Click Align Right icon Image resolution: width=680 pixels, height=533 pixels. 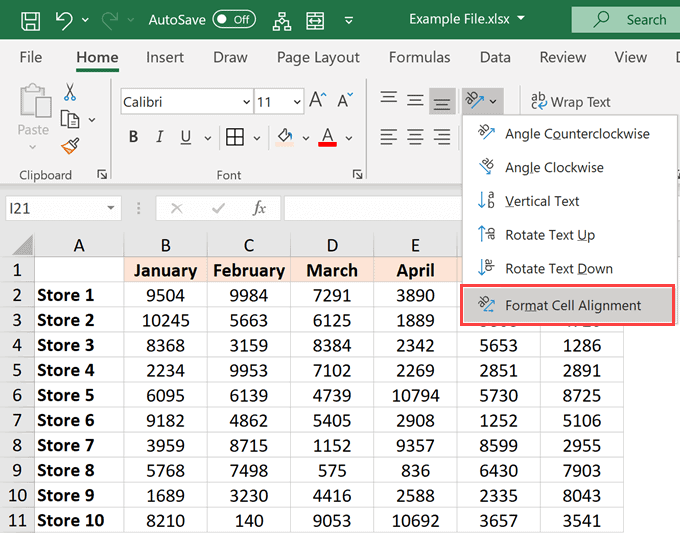[x=442, y=137]
